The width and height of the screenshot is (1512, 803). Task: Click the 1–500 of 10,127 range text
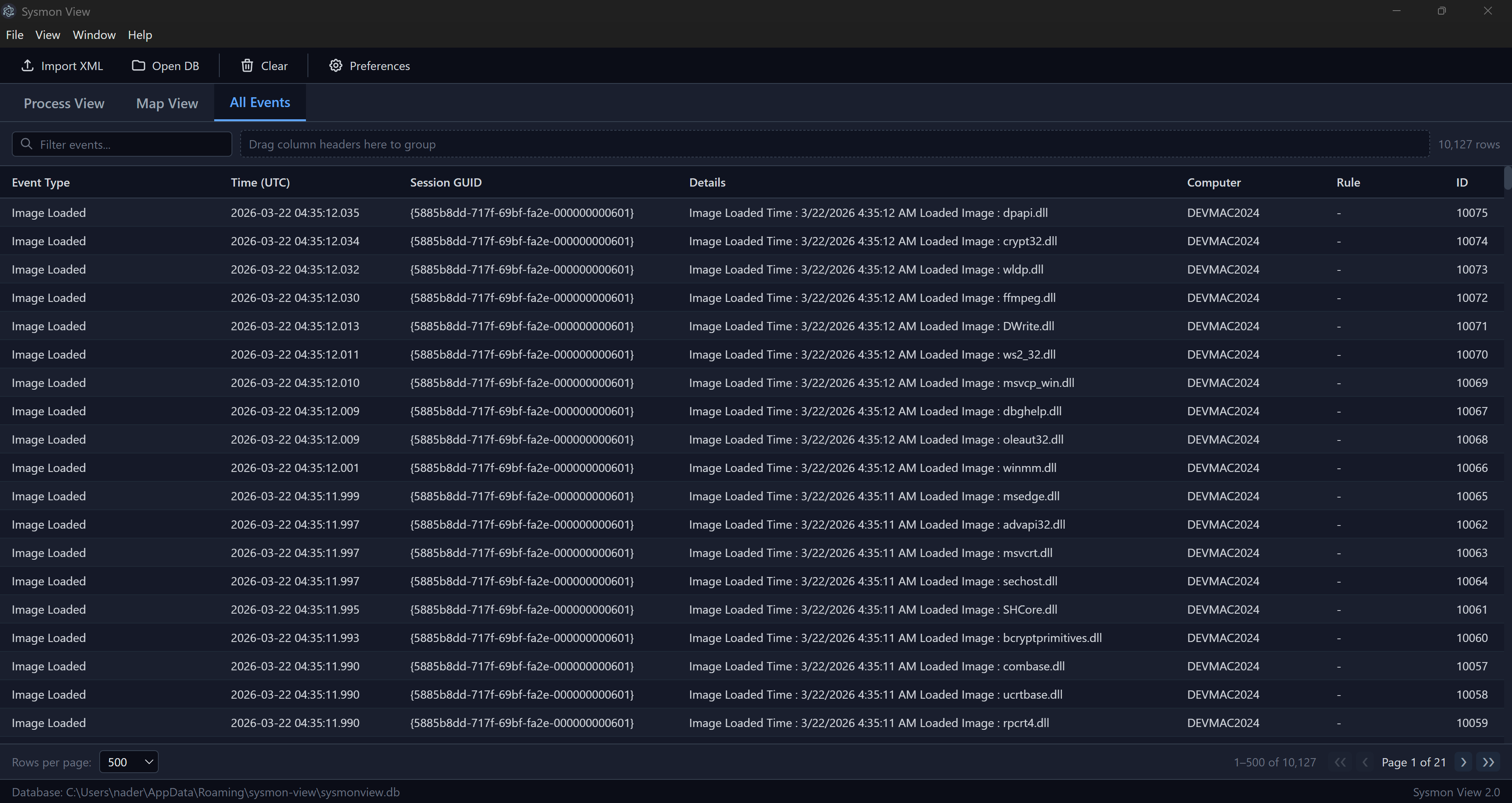pos(1275,762)
